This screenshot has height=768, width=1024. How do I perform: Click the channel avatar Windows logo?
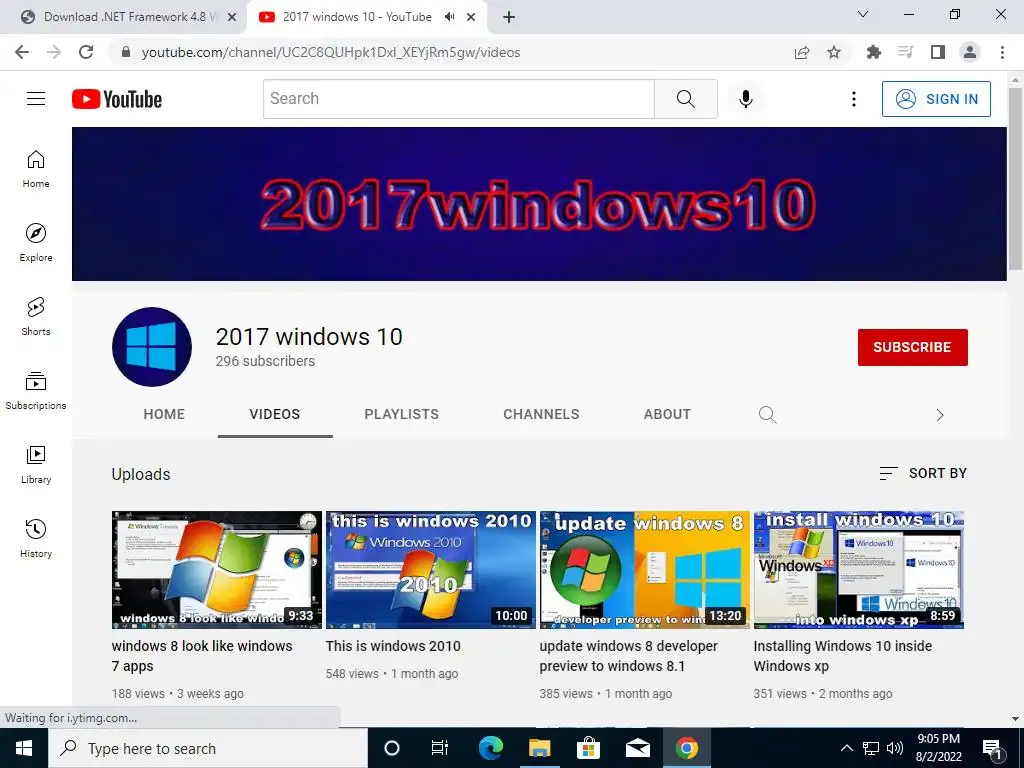coord(152,347)
